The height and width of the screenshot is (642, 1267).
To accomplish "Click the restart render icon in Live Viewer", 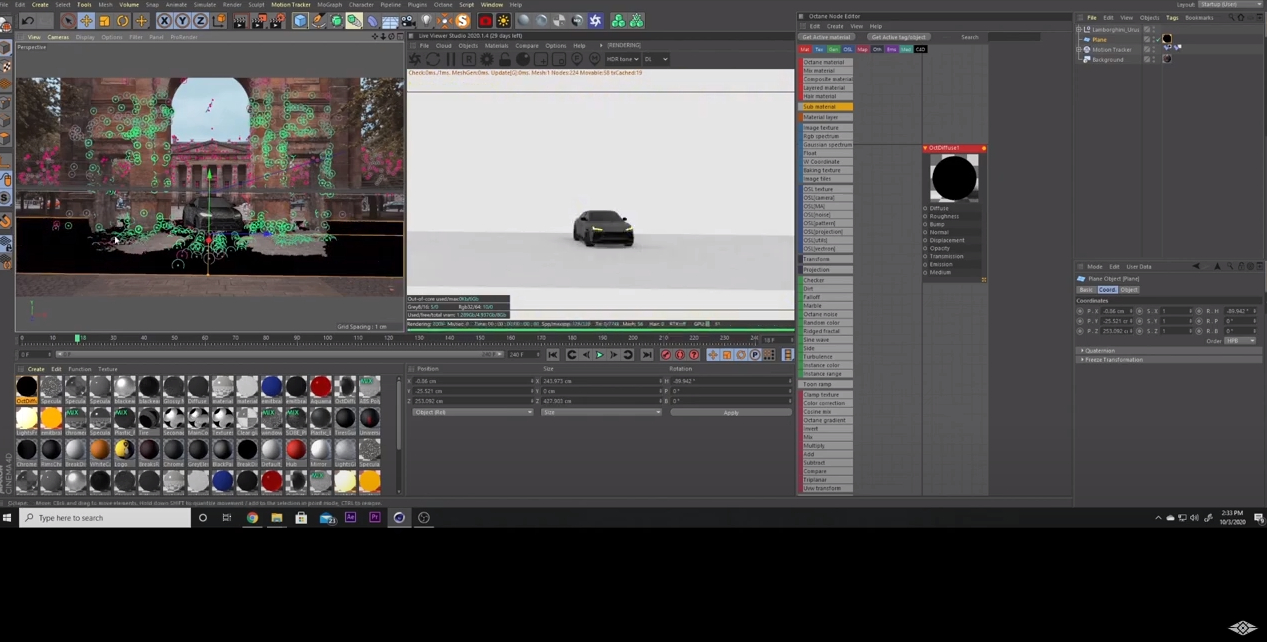I will click(433, 59).
